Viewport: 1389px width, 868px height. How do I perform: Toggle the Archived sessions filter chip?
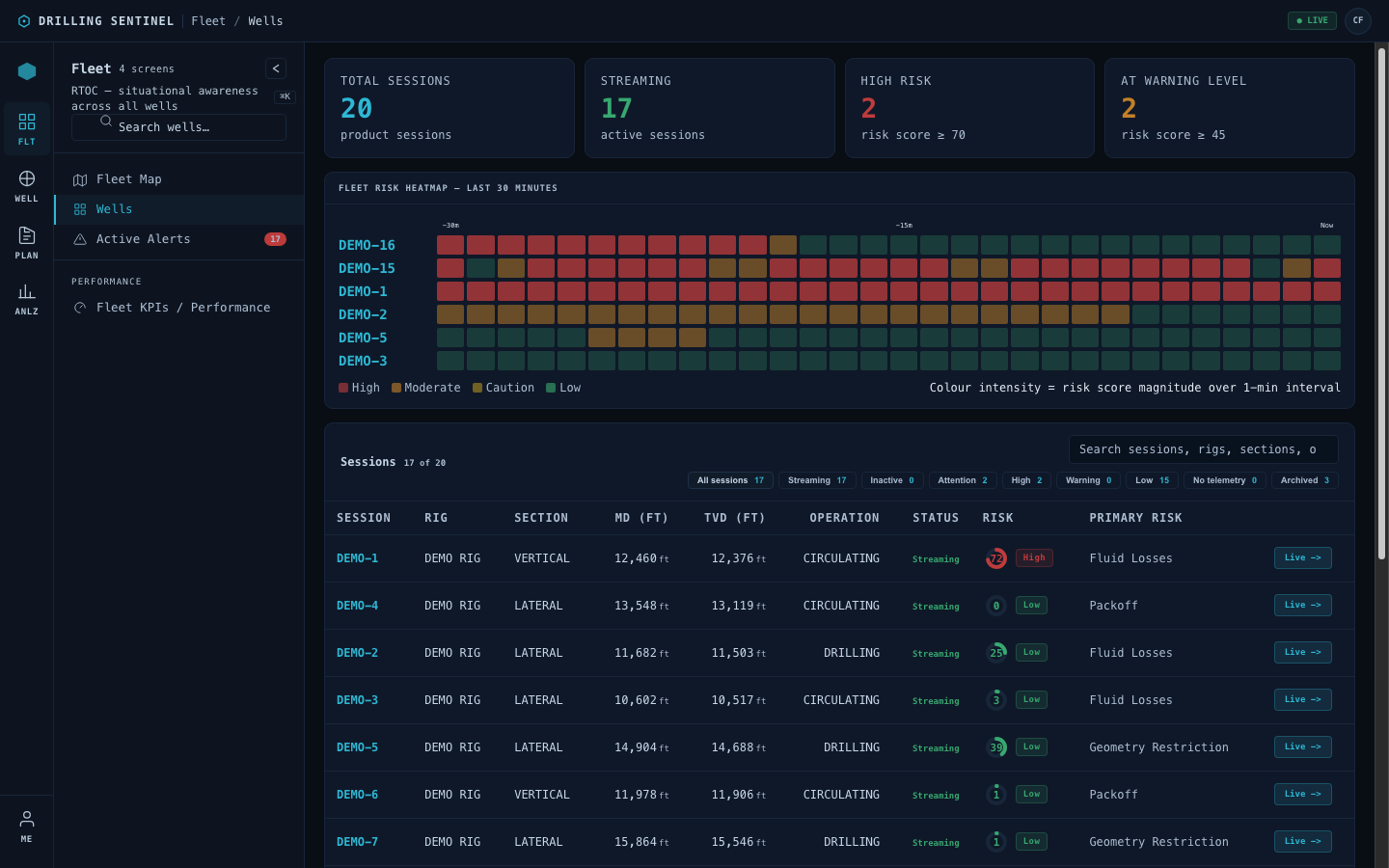click(x=1305, y=480)
